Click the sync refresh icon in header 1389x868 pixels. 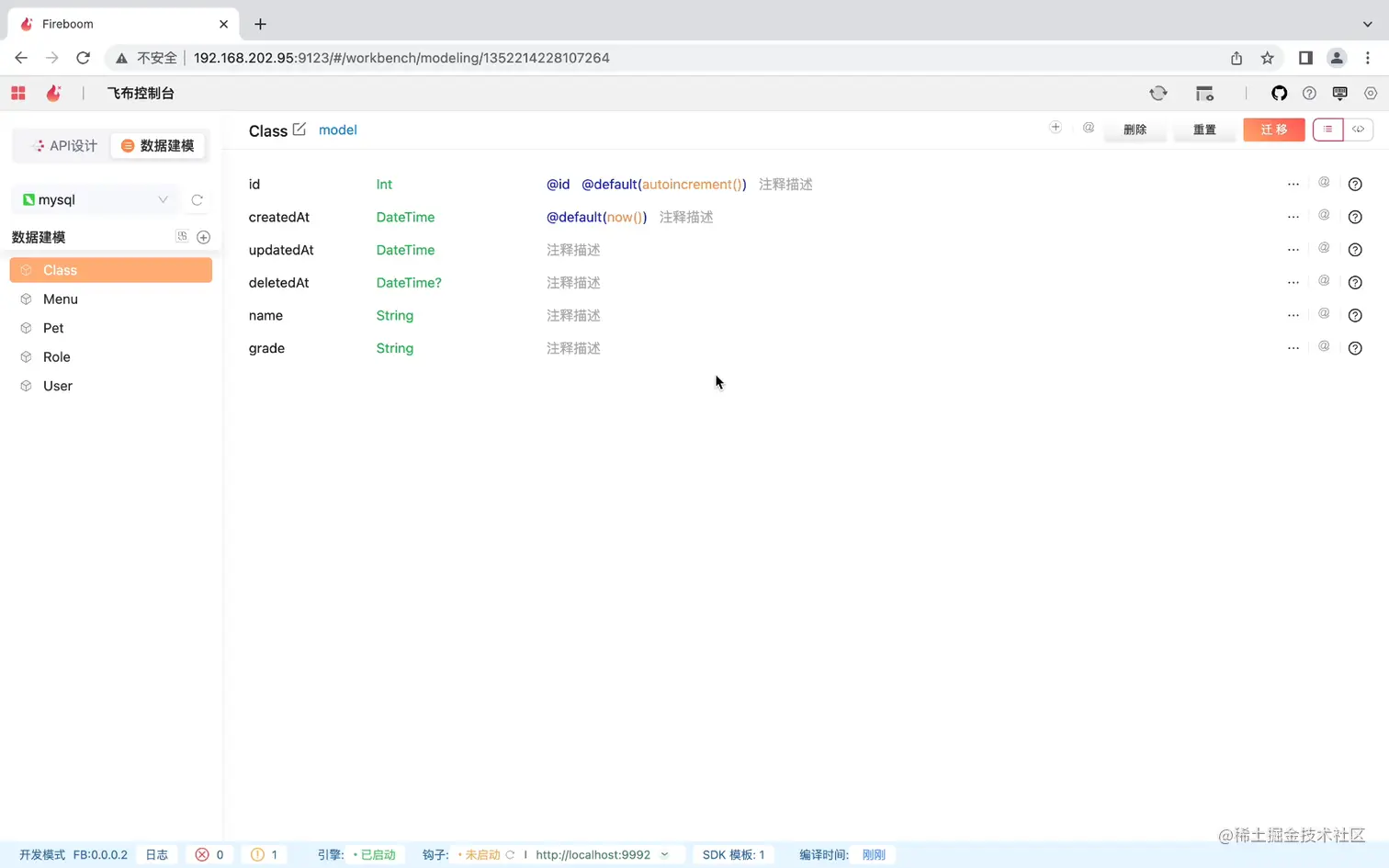1158,93
